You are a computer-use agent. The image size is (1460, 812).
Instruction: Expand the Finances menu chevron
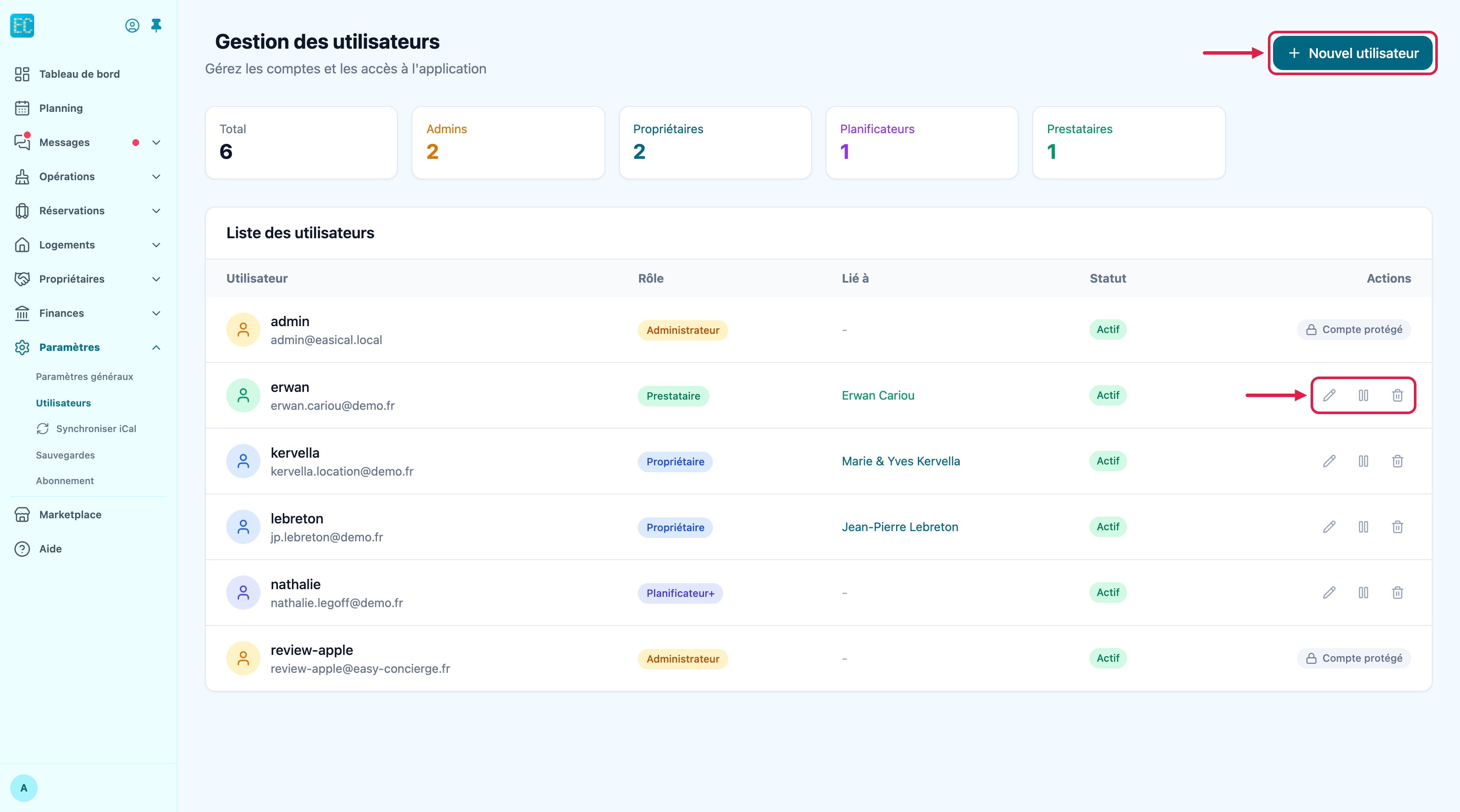click(156, 313)
